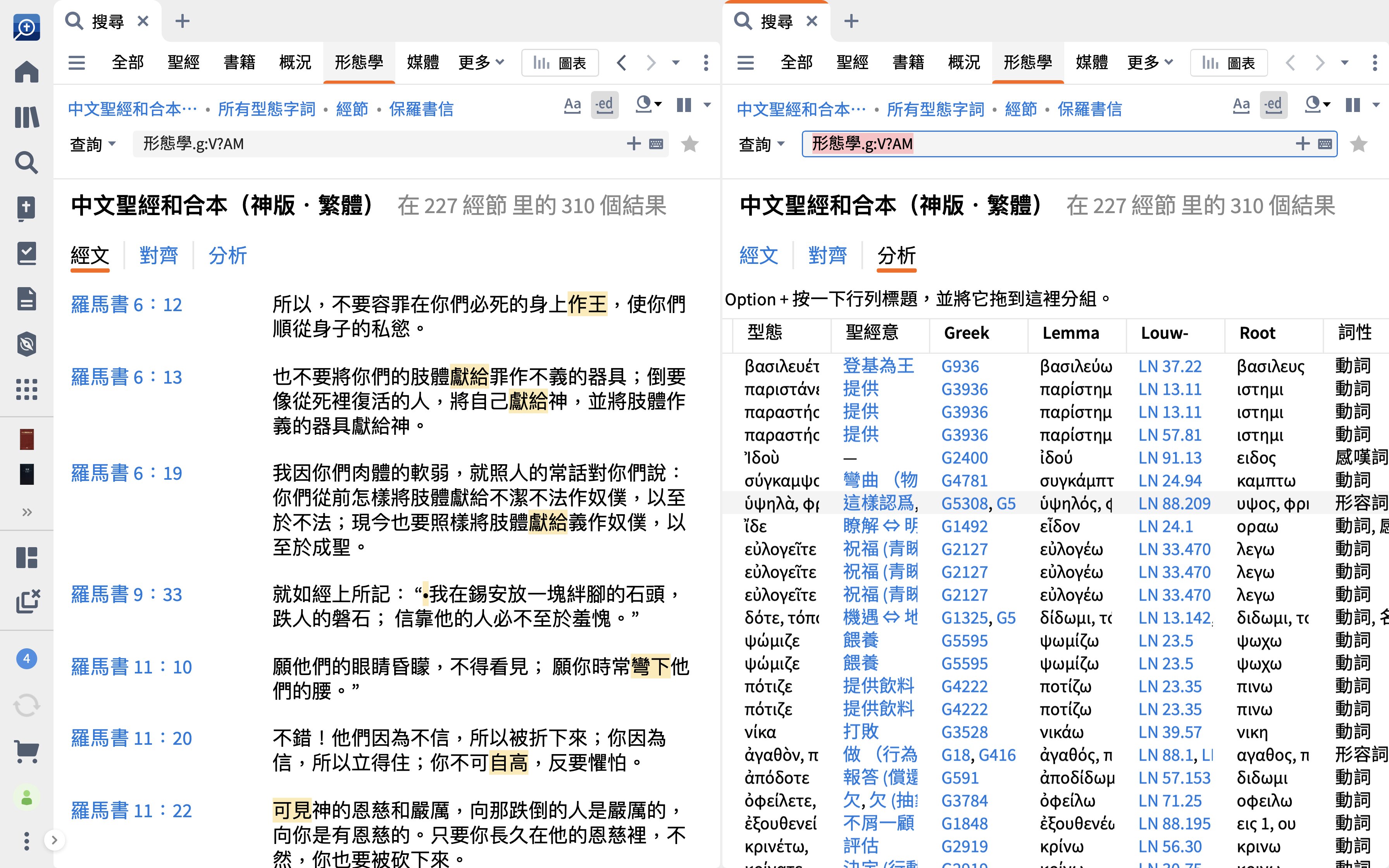
Task: Open the Library books icon in sidebar
Action: click(x=26, y=117)
